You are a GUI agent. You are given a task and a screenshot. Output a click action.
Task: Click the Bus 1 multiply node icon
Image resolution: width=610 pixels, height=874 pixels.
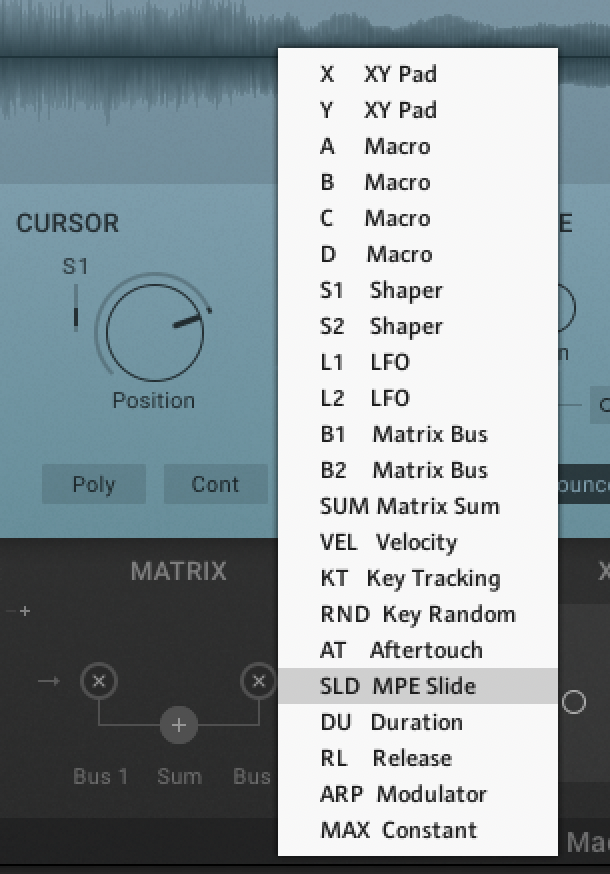[x=98, y=682]
